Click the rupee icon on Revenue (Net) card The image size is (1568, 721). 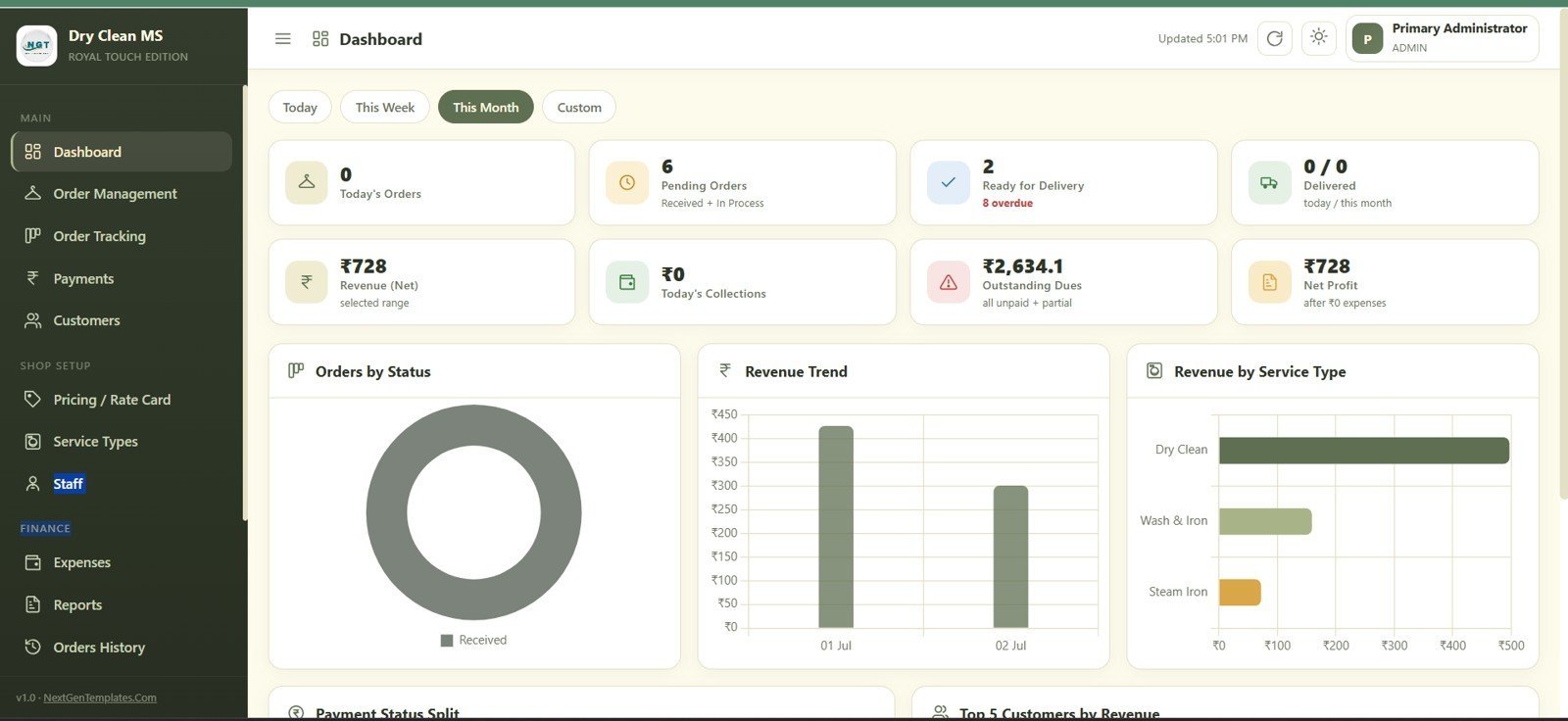coord(307,282)
